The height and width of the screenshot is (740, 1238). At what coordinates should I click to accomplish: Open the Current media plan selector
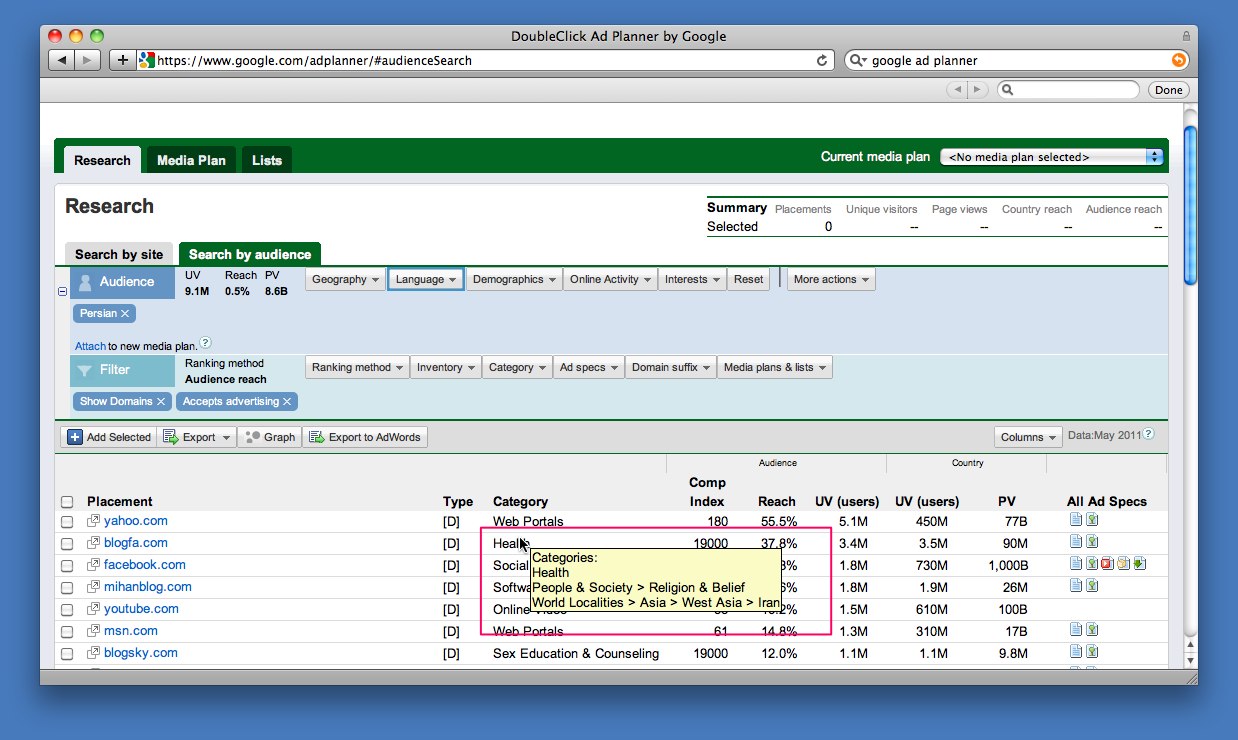point(1052,157)
